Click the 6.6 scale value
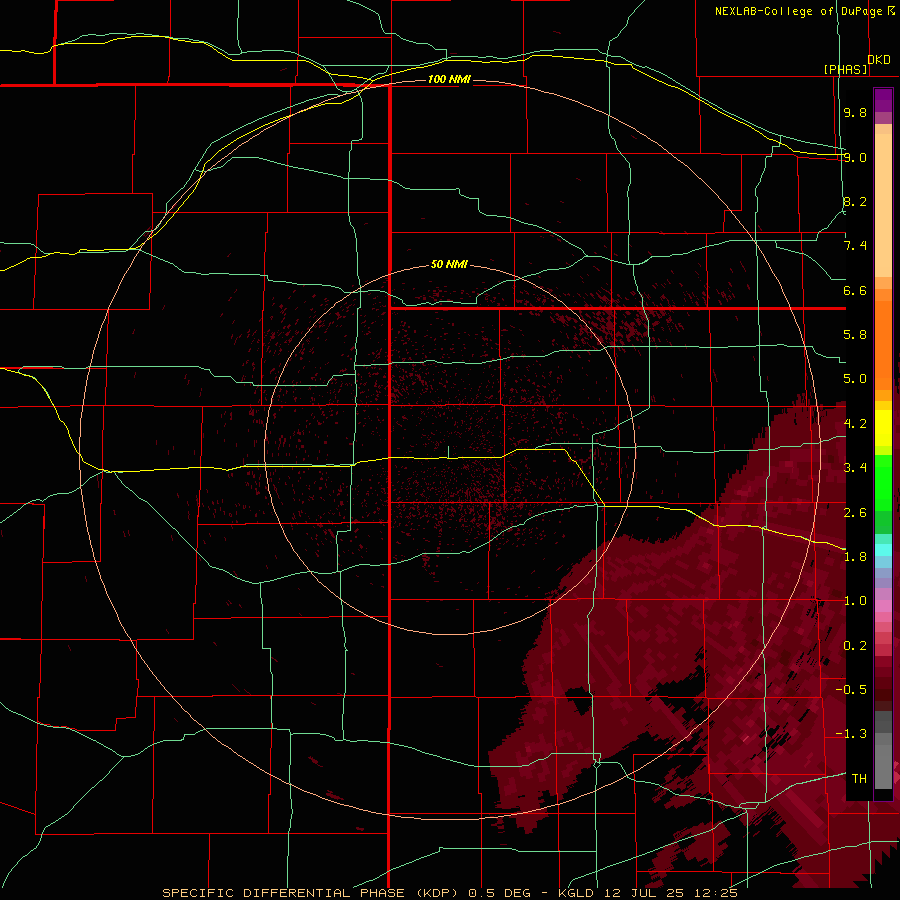900x900 pixels. point(855,290)
